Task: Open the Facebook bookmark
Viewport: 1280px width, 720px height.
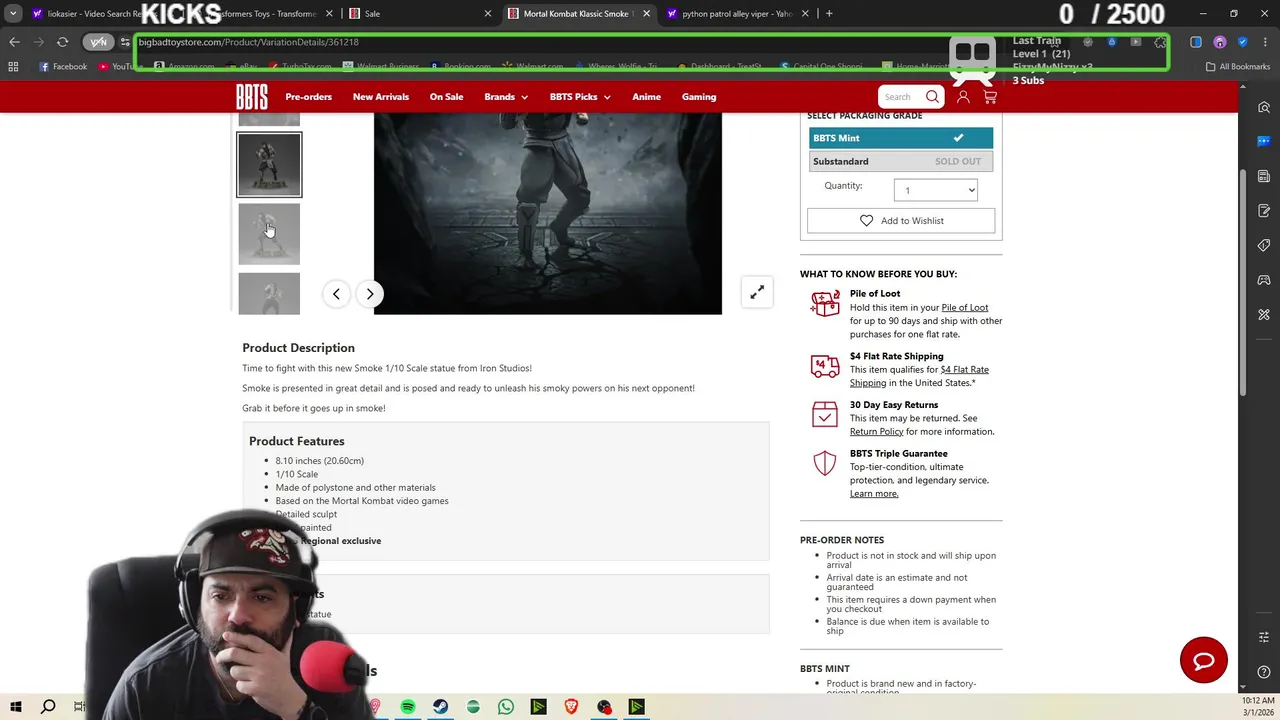Action: 63,67
